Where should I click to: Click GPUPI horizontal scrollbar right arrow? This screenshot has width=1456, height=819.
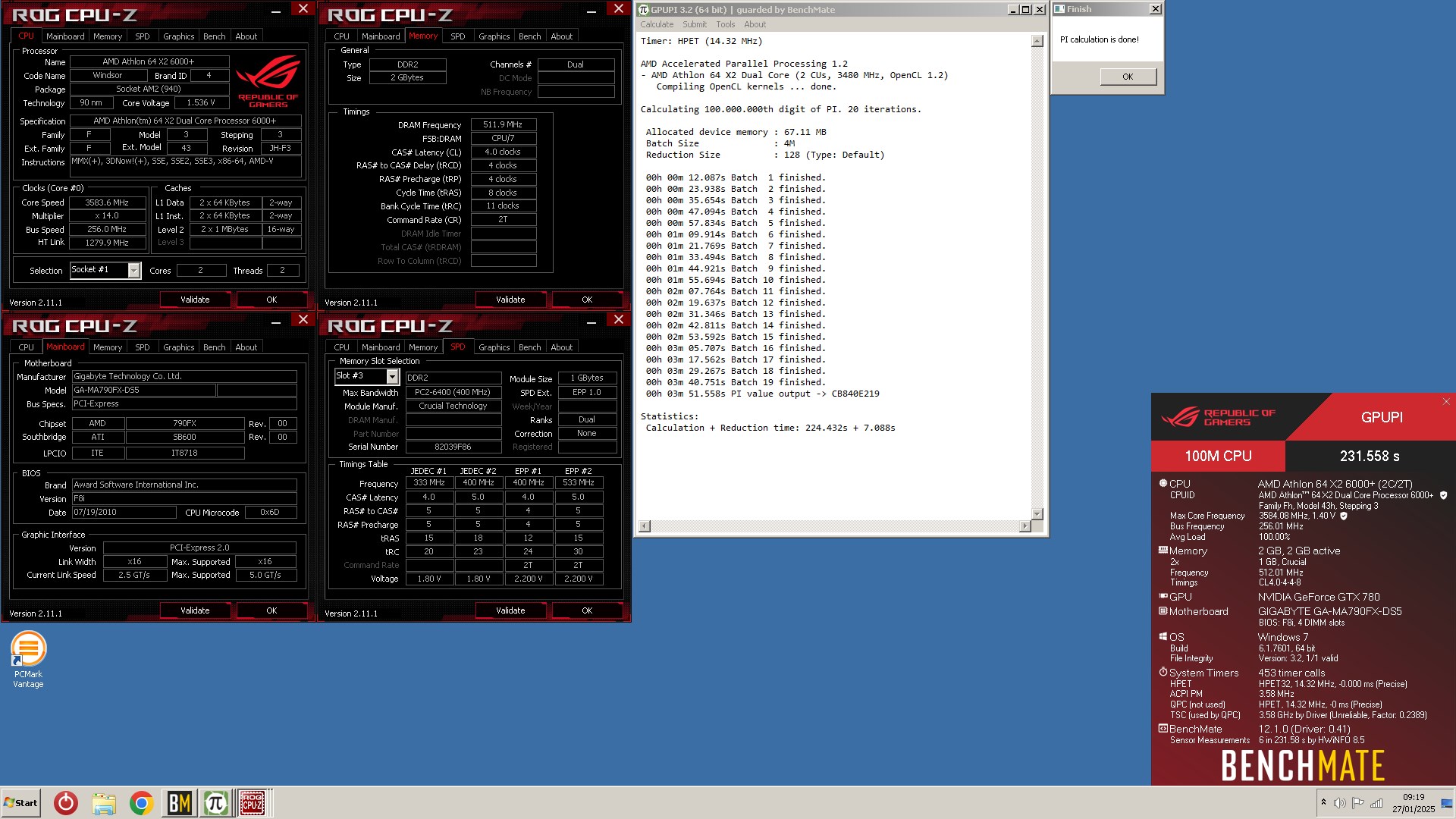pyautogui.click(x=1025, y=526)
